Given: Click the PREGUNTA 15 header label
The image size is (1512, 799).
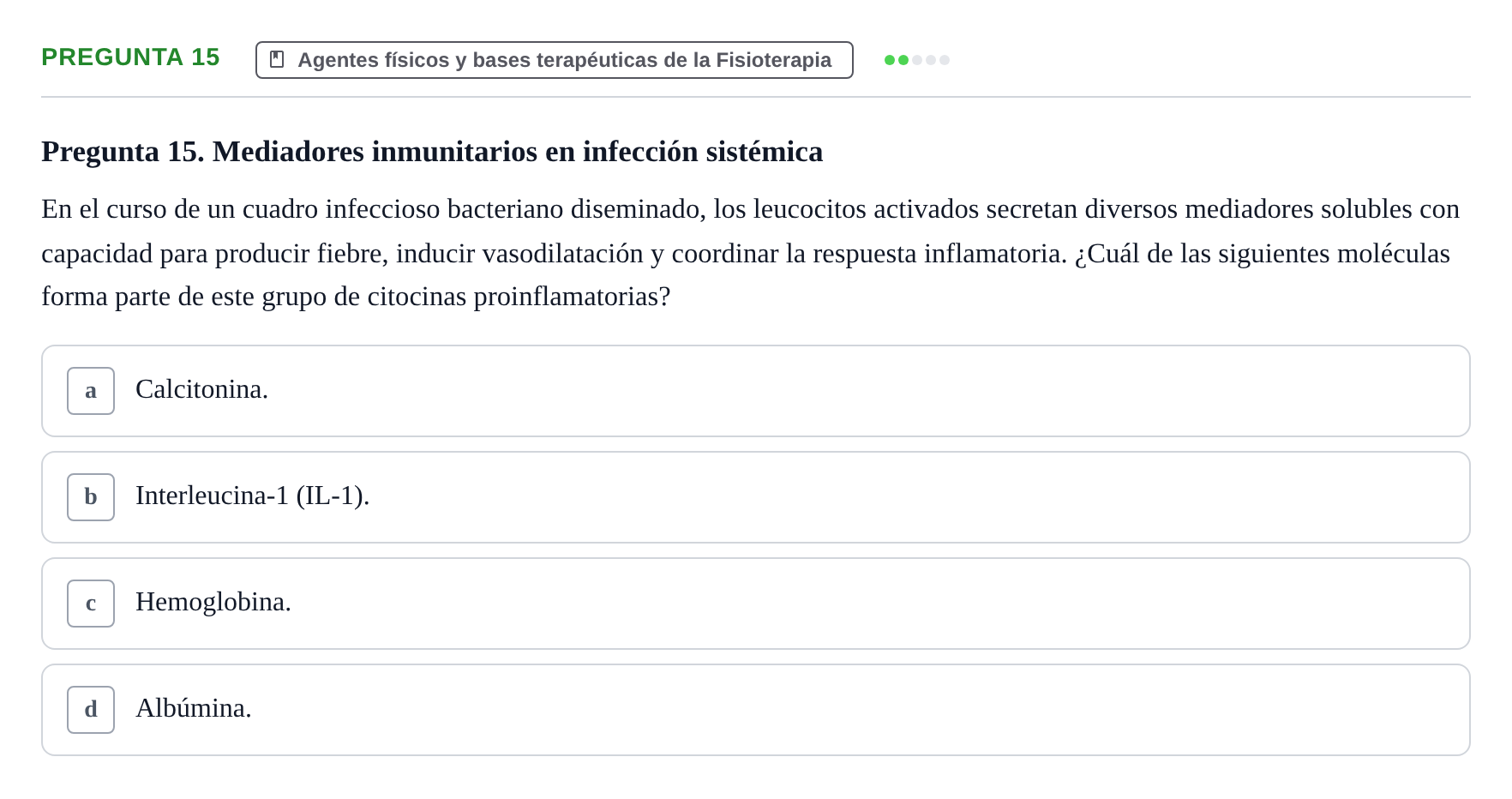Looking at the screenshot, I should click(130, 57).
